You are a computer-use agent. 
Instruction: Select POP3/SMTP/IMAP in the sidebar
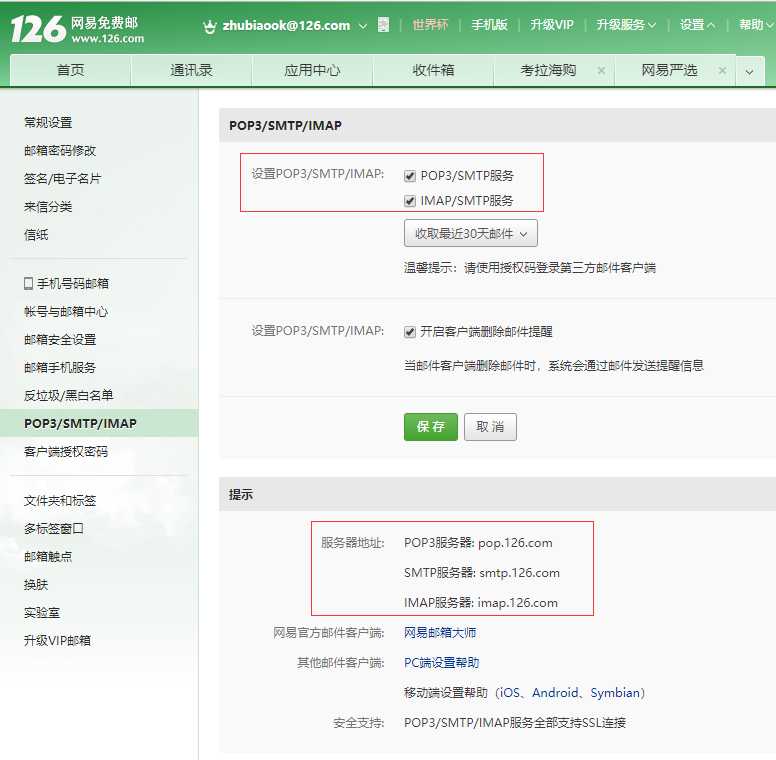point(99,424)
